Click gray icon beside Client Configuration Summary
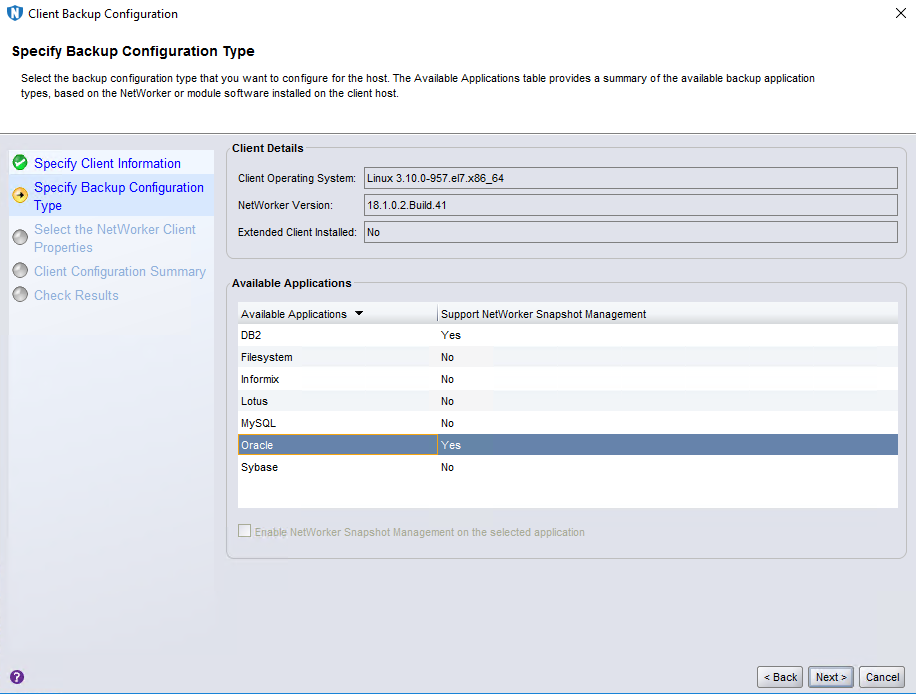Screen dimensions: 916x694 click(20, 271)
